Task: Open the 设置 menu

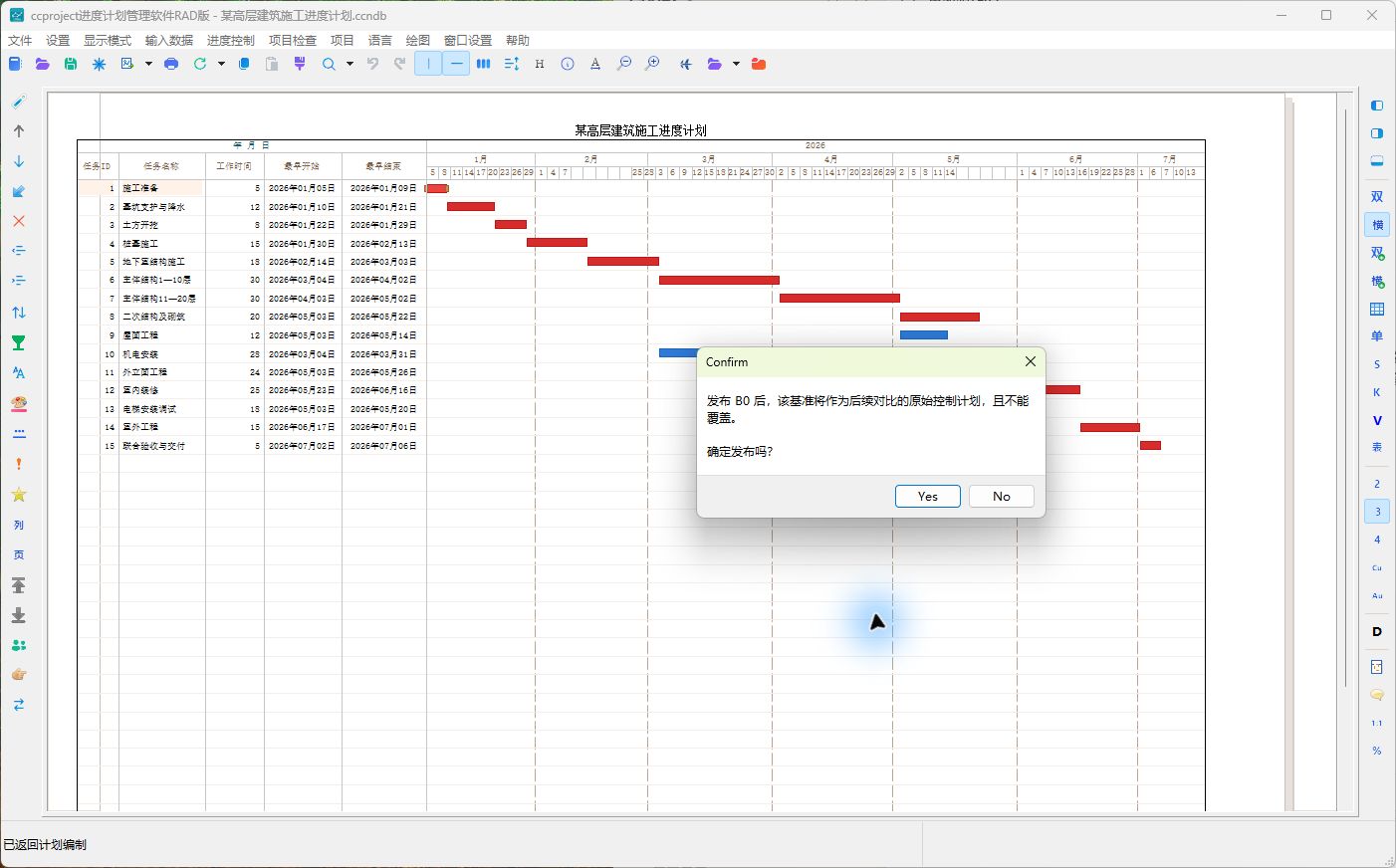Action: coord(58,40)
